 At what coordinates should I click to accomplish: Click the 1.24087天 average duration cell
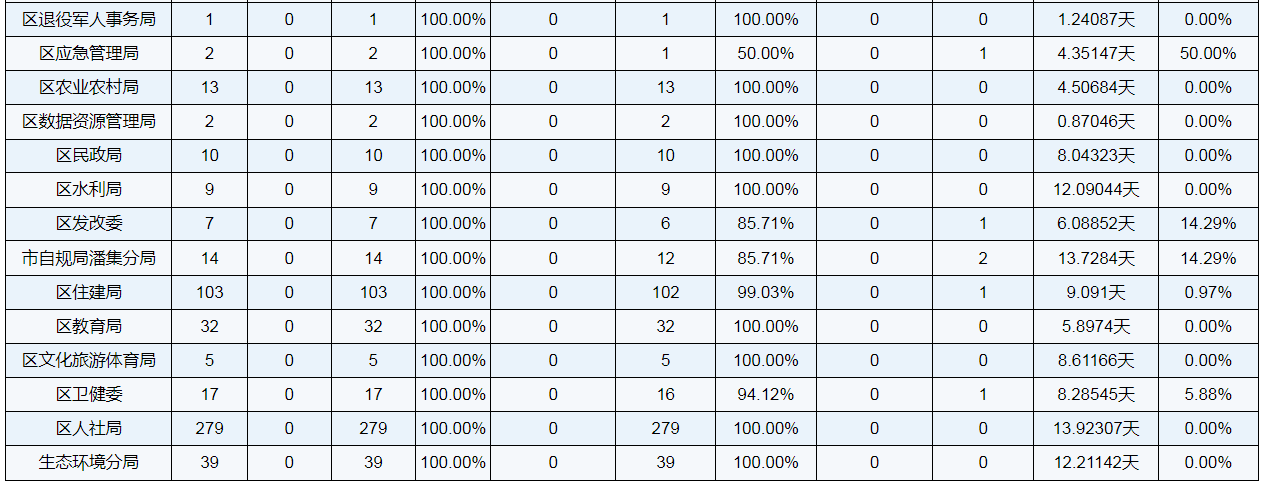1097,19
